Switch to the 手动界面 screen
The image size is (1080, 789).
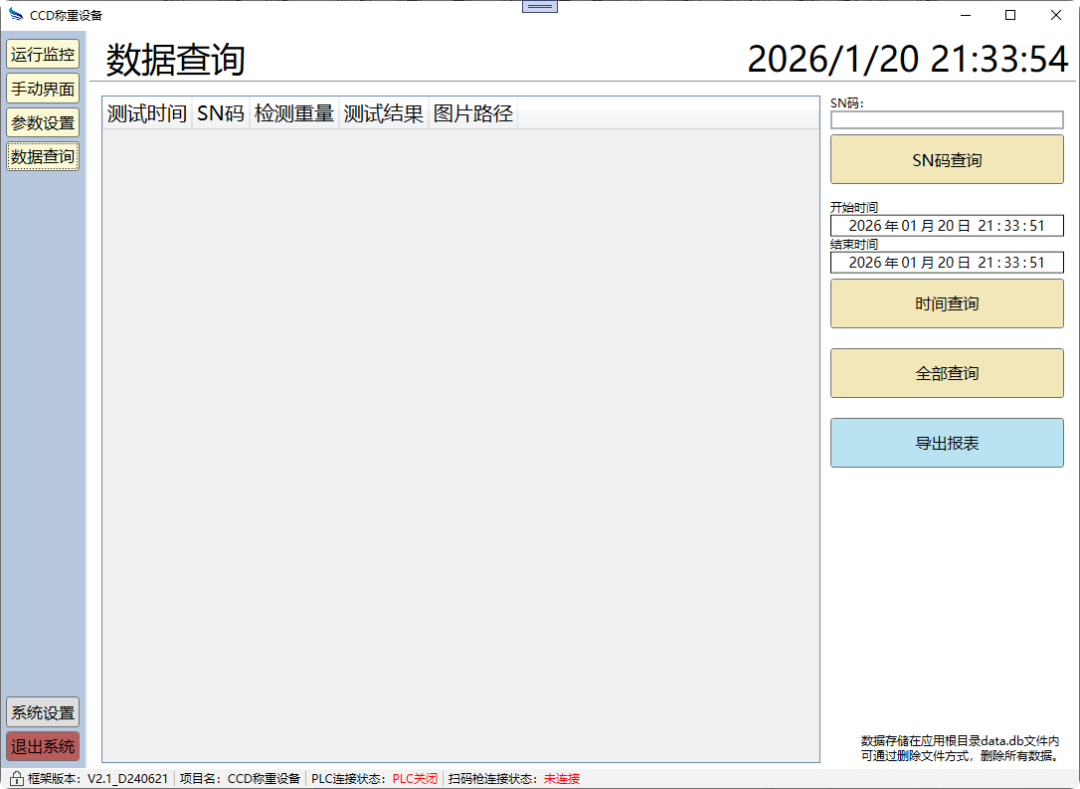click(x=42, y=88)
